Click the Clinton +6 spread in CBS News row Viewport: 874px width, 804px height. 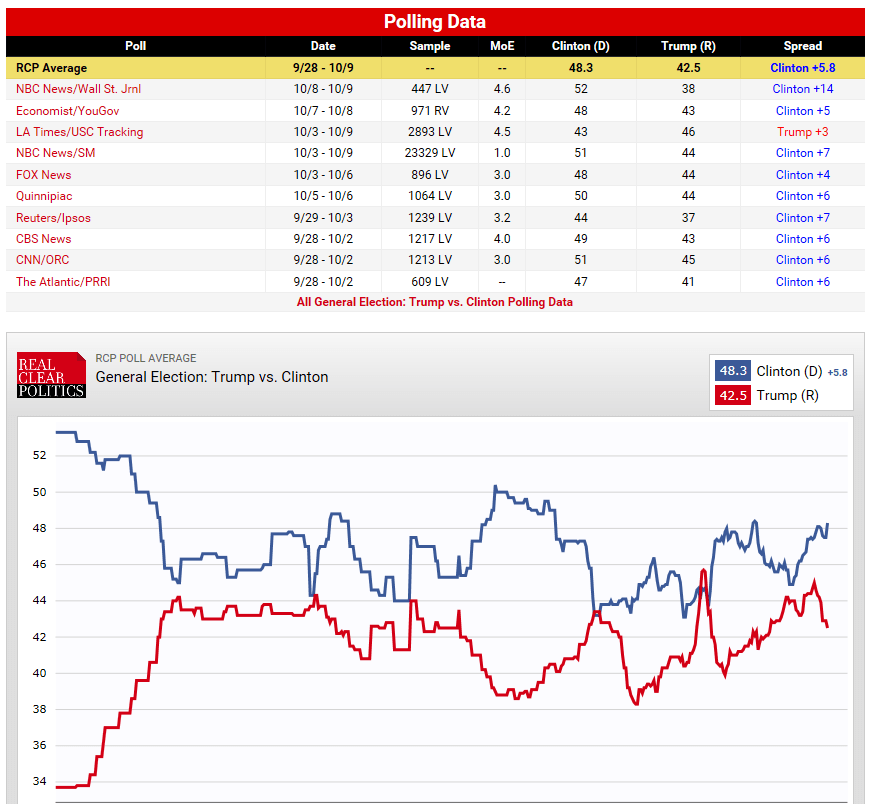tap(803, 239)
